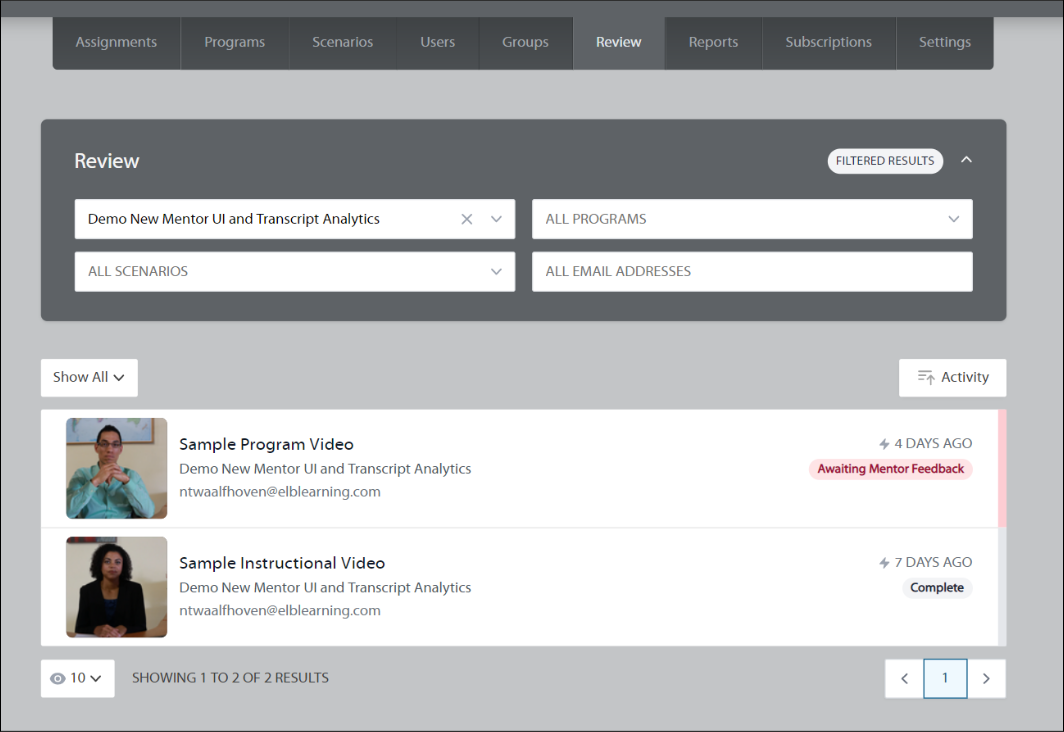This screenshot has width=1064, height=732.
Task: Navigate to the Subscriptions tab
Action: (828, 42)
